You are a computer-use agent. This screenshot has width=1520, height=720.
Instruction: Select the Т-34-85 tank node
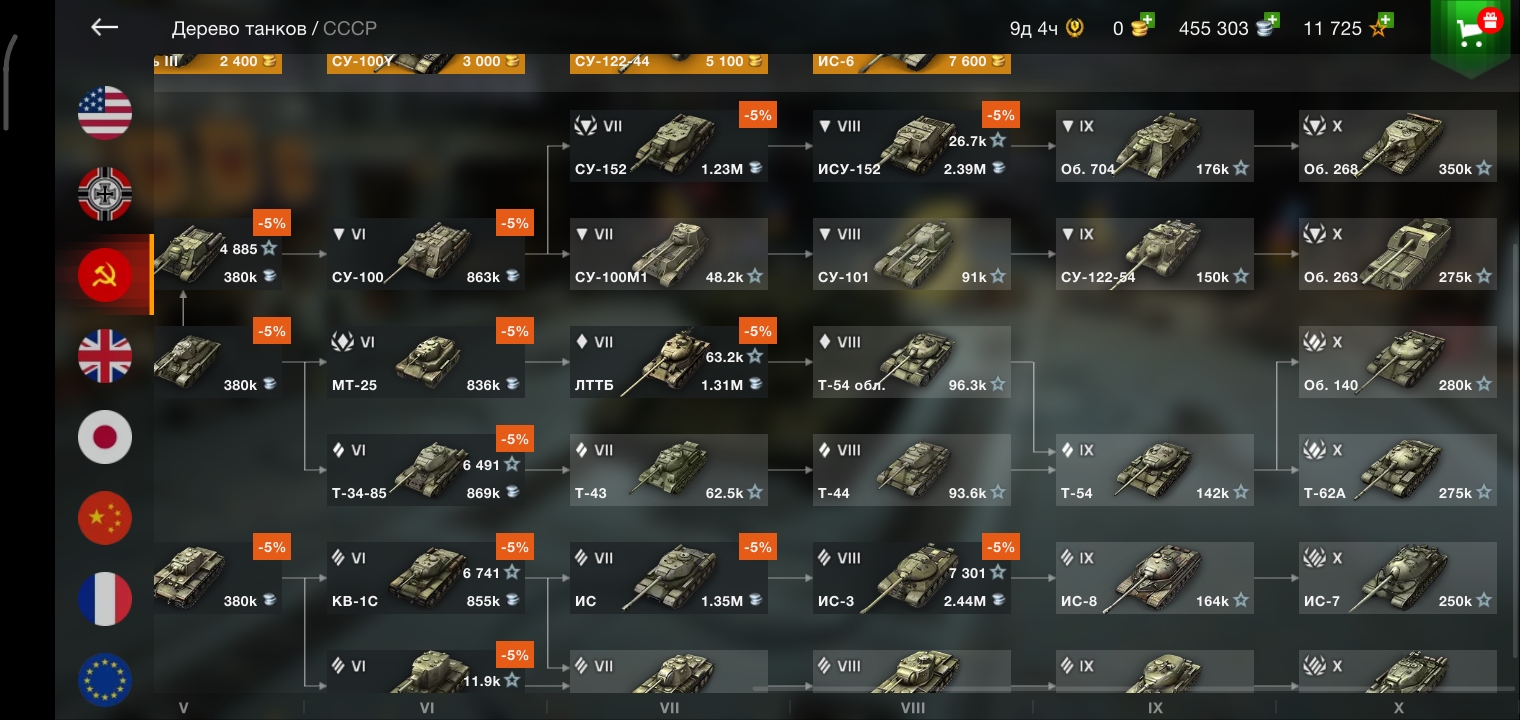click(427, 470)
